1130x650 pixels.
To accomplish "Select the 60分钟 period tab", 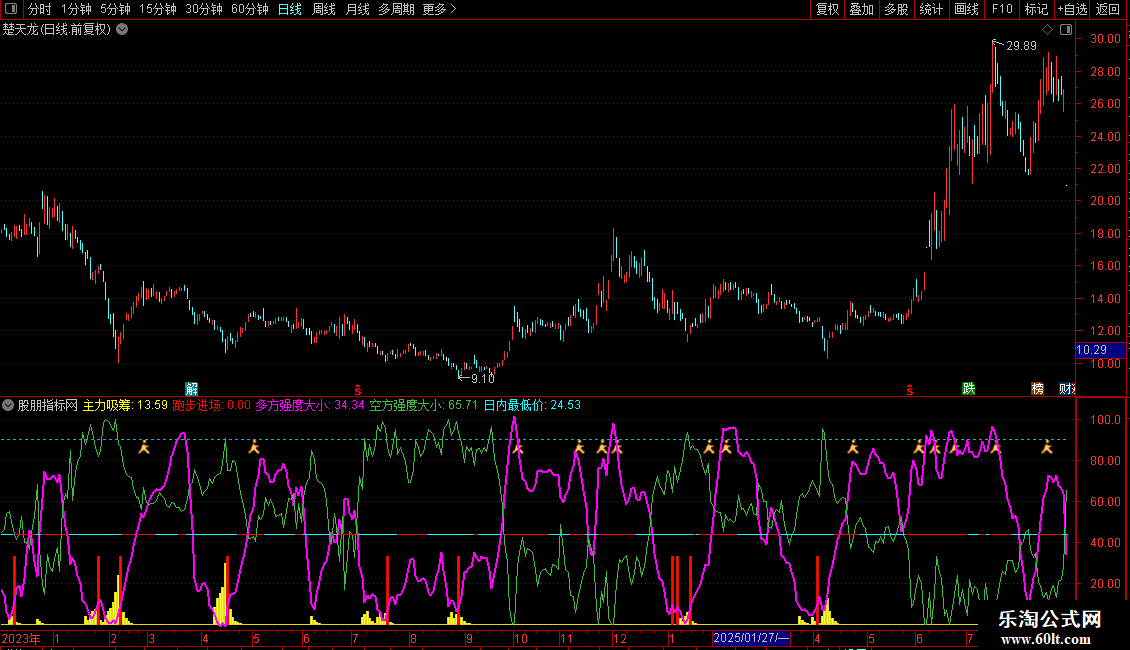I will coord(249,10).
